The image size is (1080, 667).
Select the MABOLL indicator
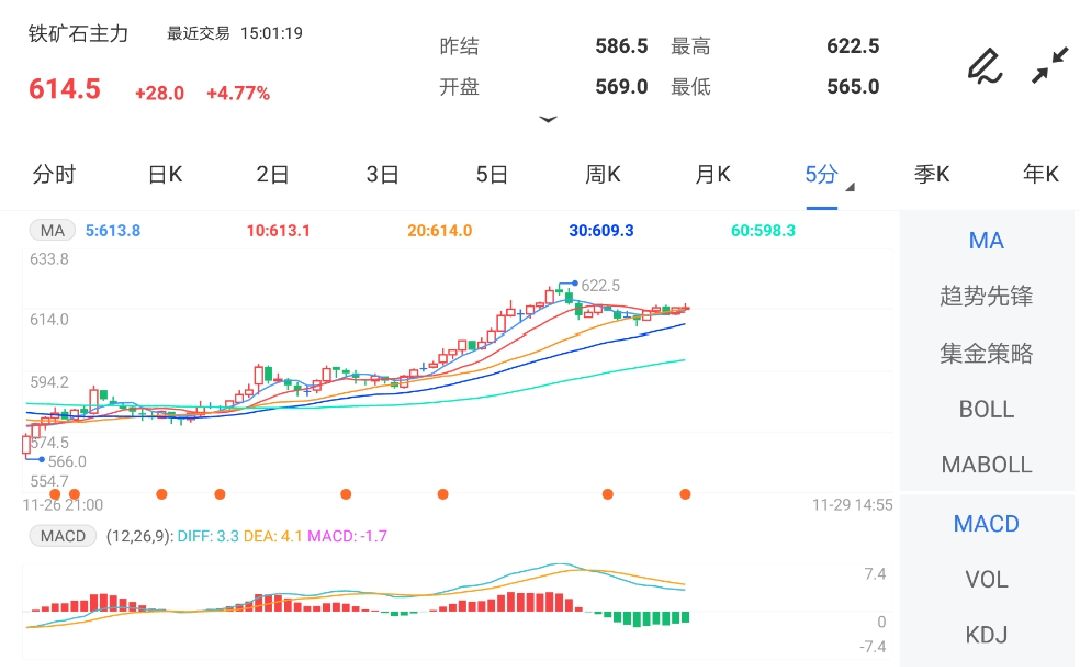987,464
